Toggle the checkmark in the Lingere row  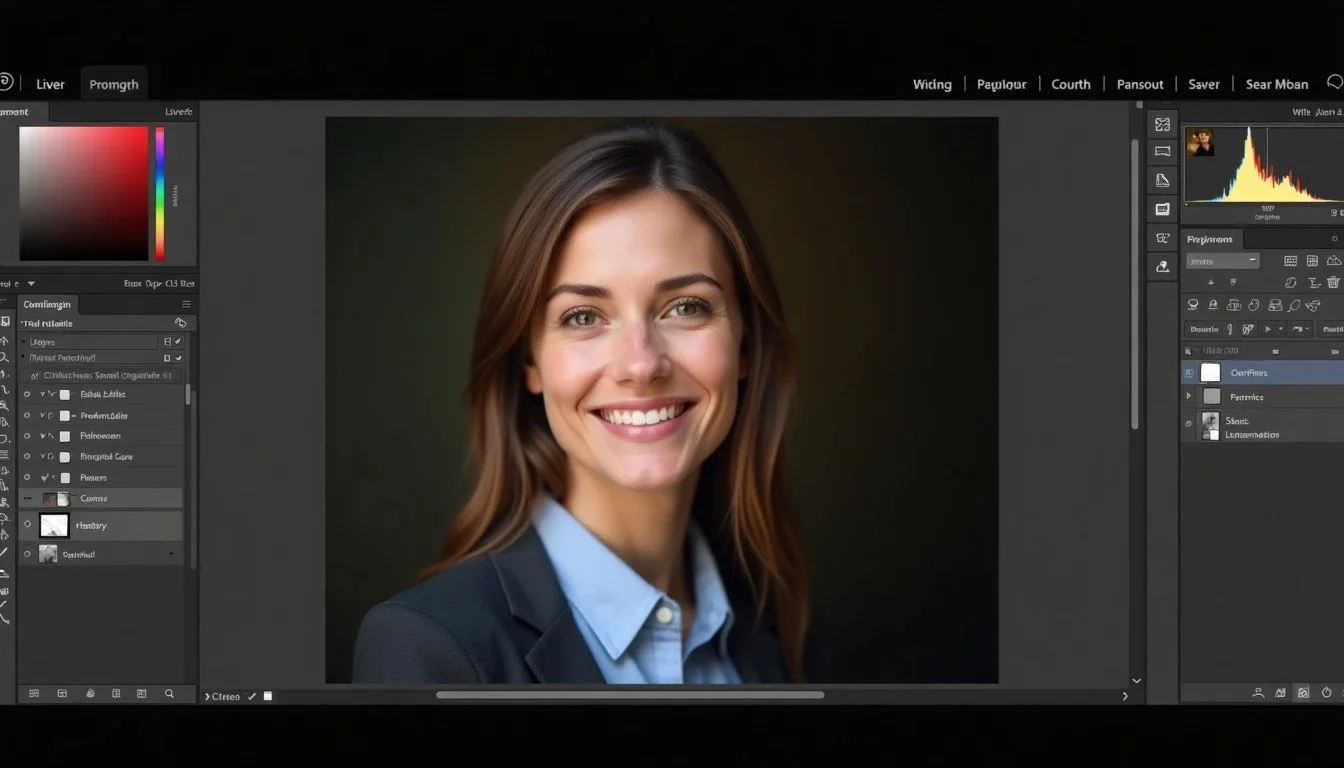[x=178, y=342]
